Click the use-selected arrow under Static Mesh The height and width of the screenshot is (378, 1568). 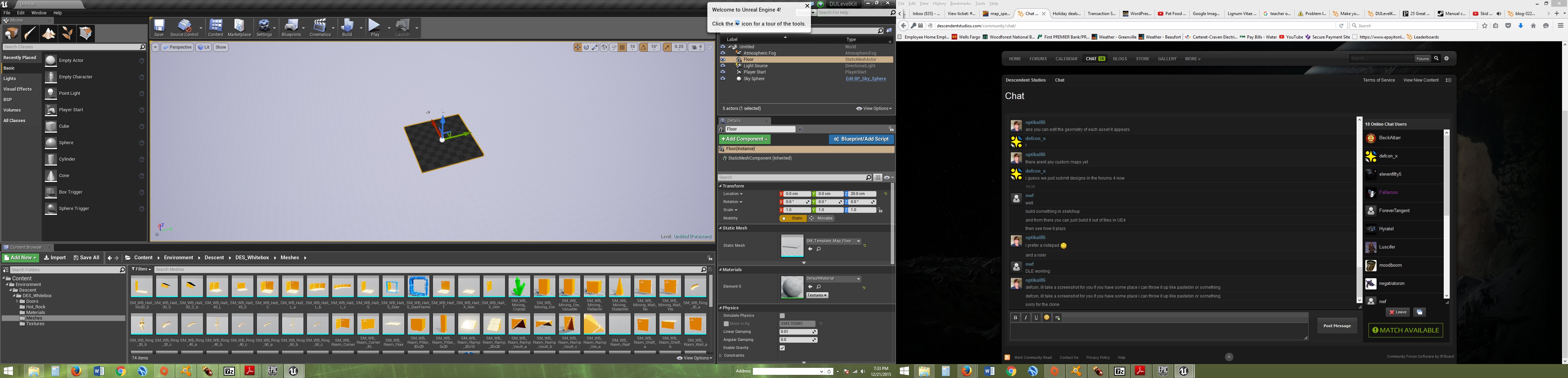click(810, 249)
